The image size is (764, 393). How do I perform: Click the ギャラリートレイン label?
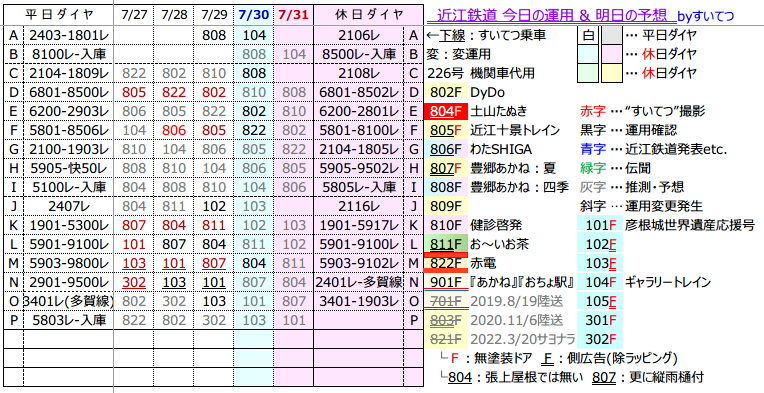(667, 282)
